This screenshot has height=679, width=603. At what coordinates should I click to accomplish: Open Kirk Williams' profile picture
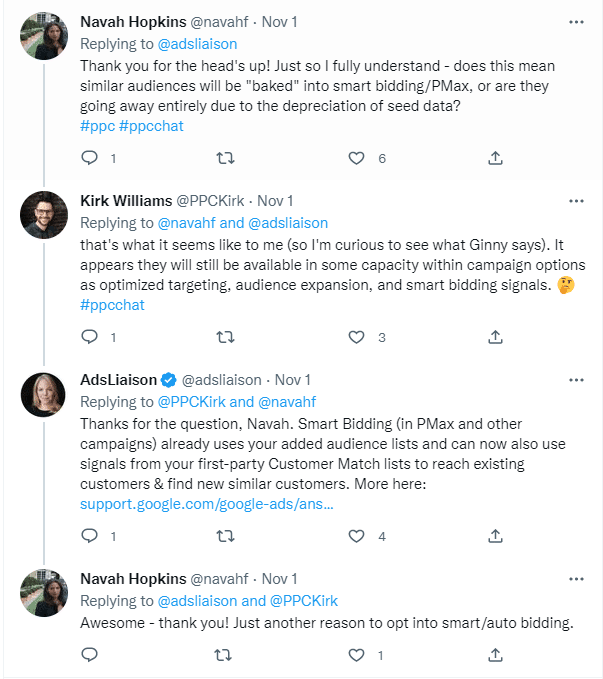(x=43, y=215)
